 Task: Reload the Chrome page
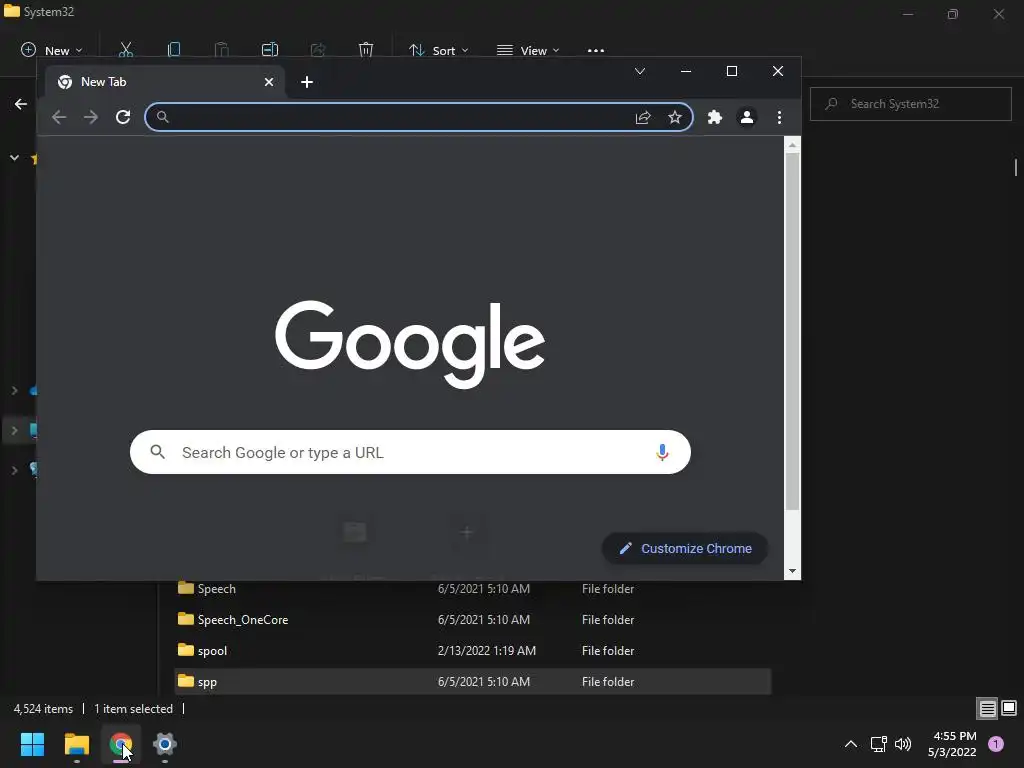click(123, 117)
